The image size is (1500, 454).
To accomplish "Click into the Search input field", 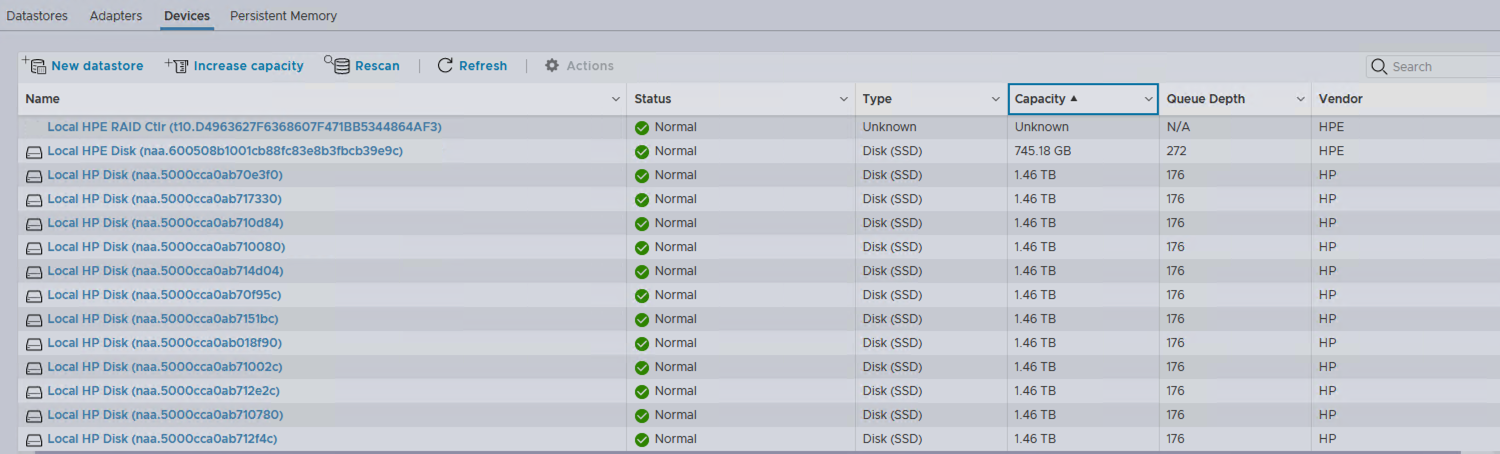I will pos(1440,67).
